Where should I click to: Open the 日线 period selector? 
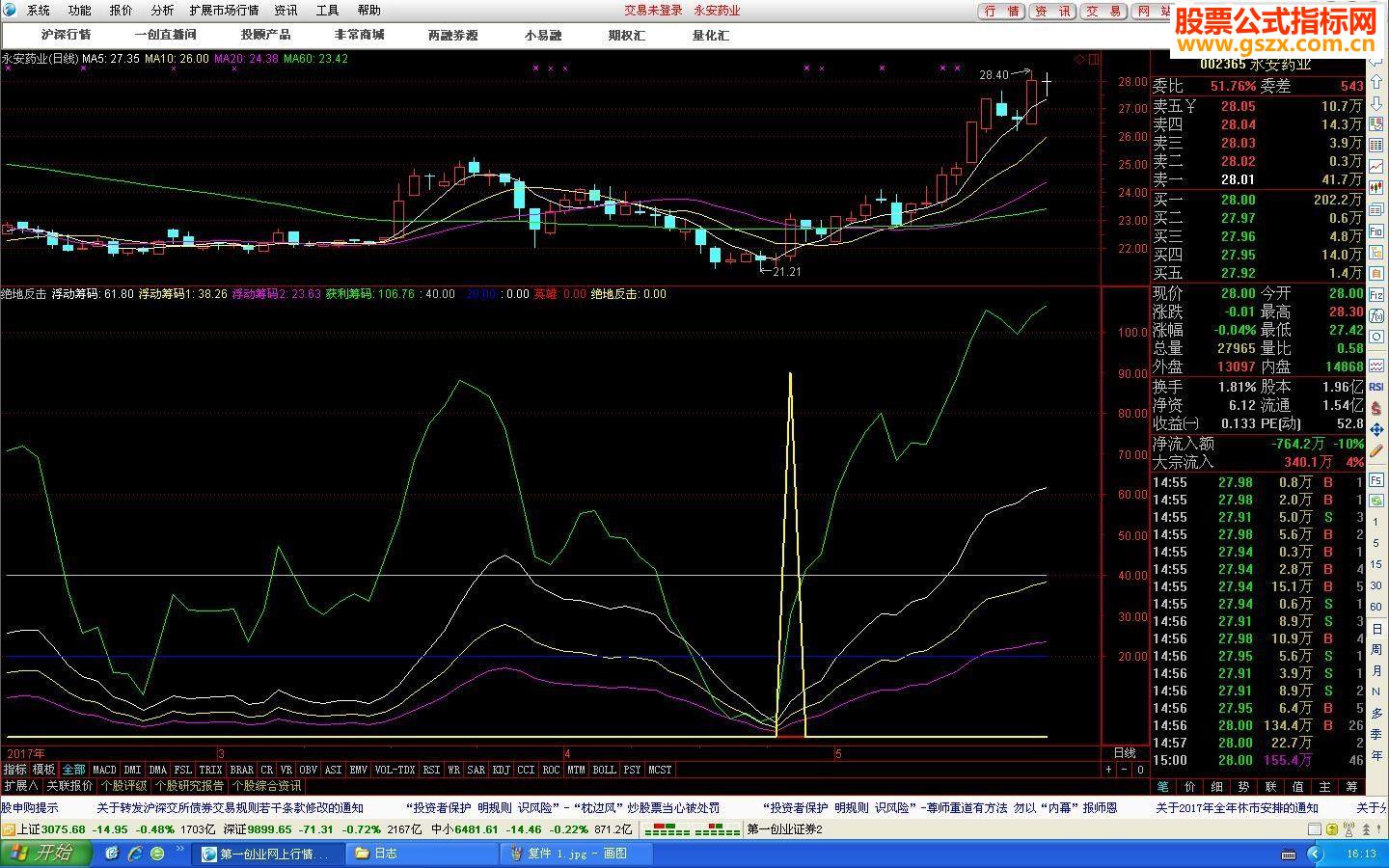[x=1125, y=752]
